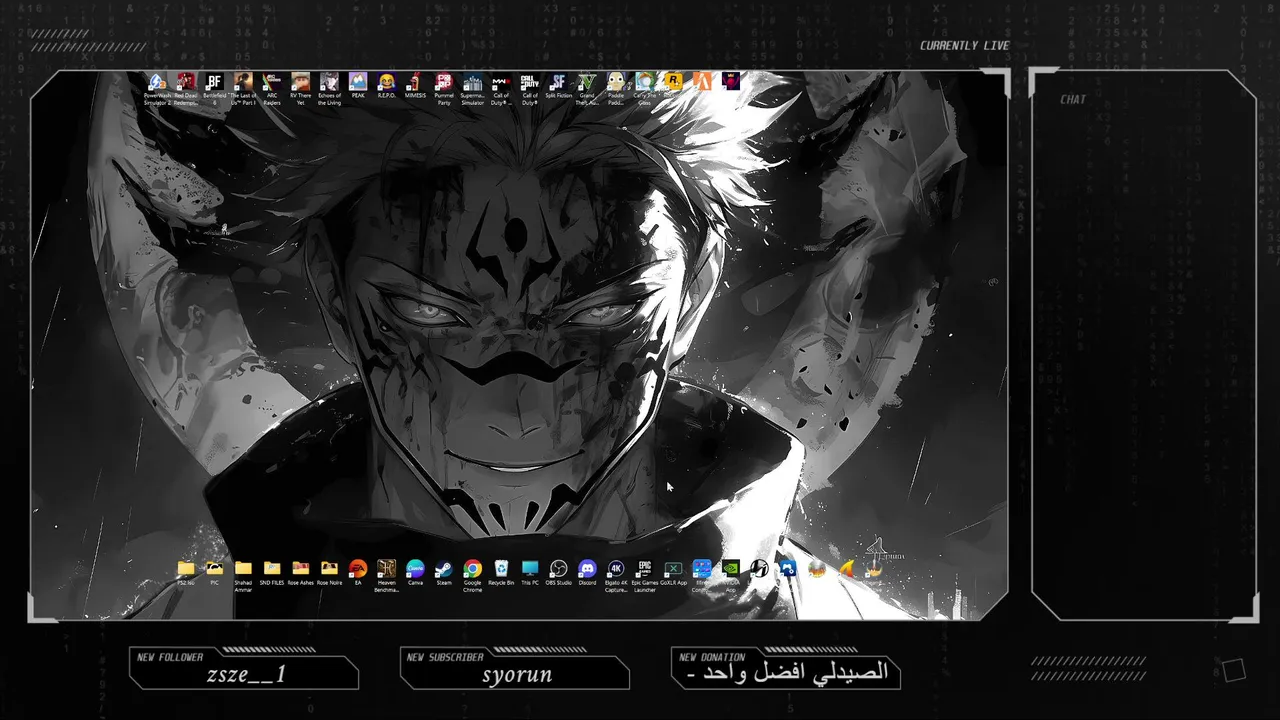This screenshot has height=720, width=1280.
Task: Select the Carry The Glass icon
Action: [x=645, y=88]
